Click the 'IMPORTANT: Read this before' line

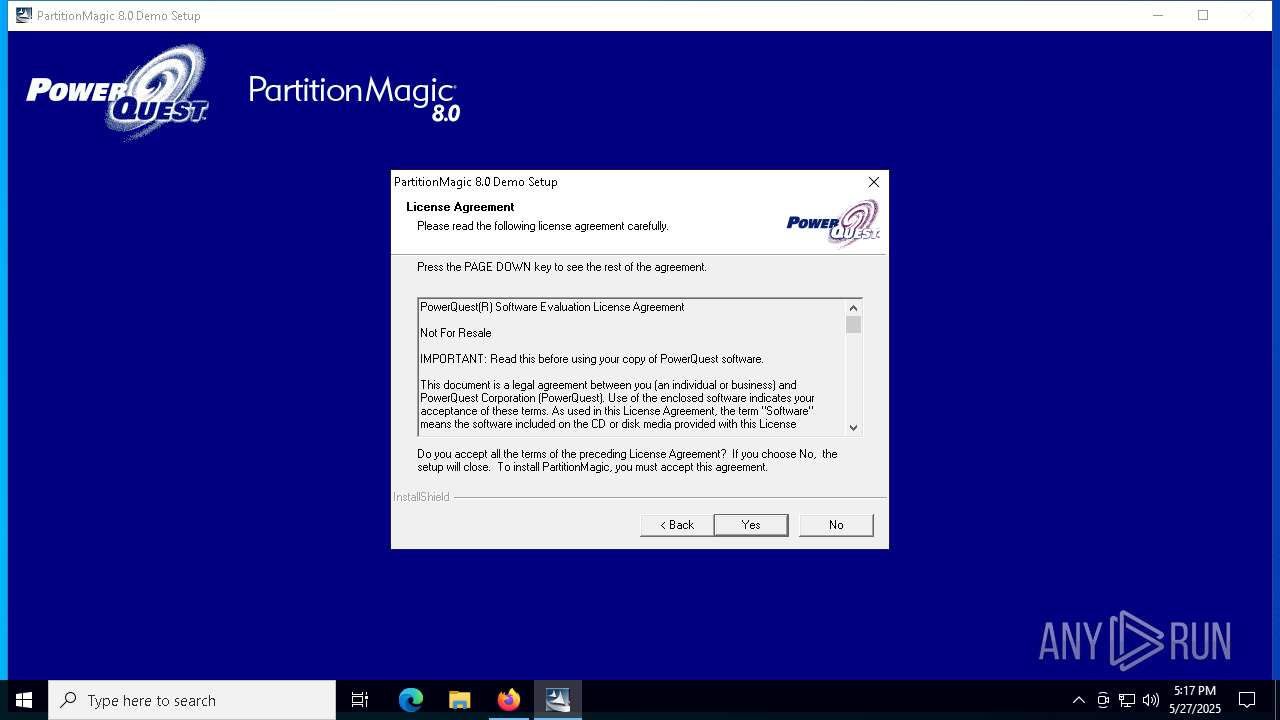pyautogui.click(x=592, y=359)
